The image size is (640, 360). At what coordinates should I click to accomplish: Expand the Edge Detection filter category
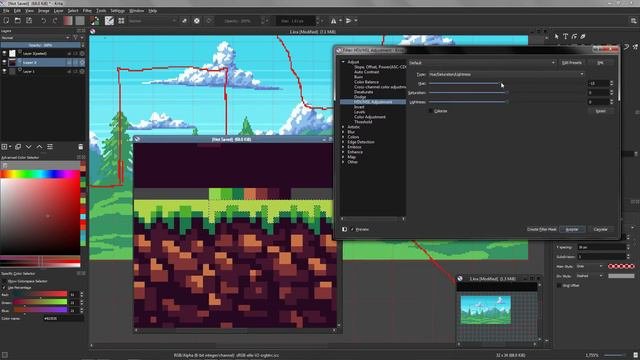coord(343,142)
